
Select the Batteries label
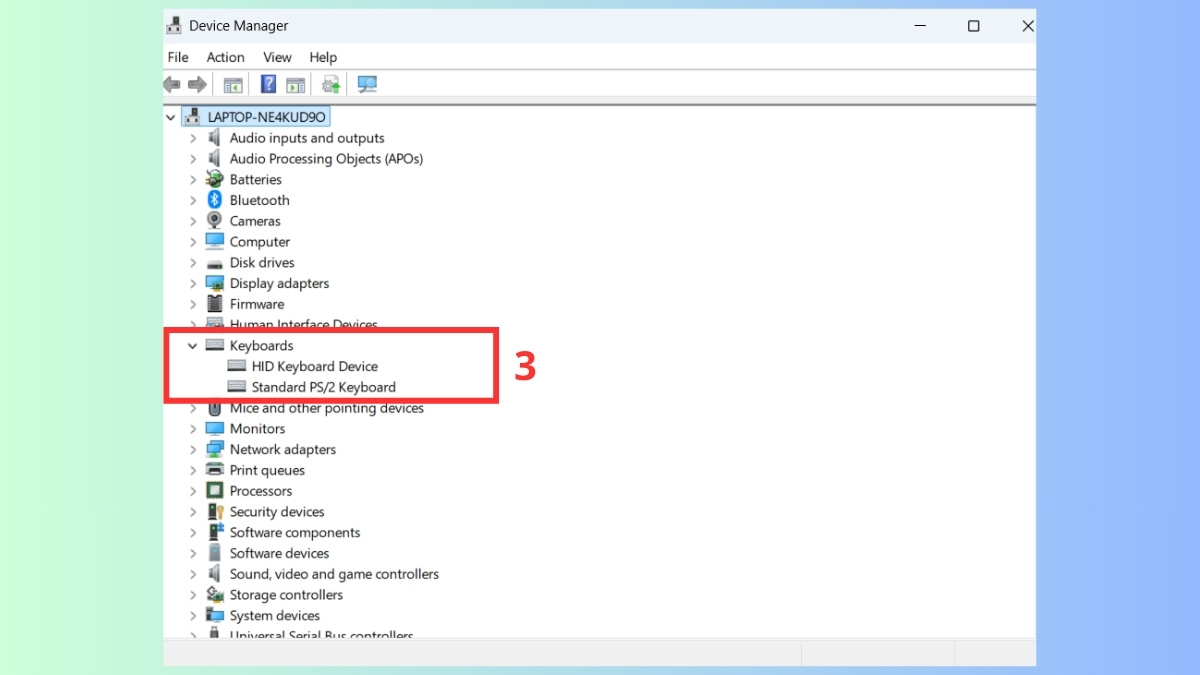(x=256, y=179)
